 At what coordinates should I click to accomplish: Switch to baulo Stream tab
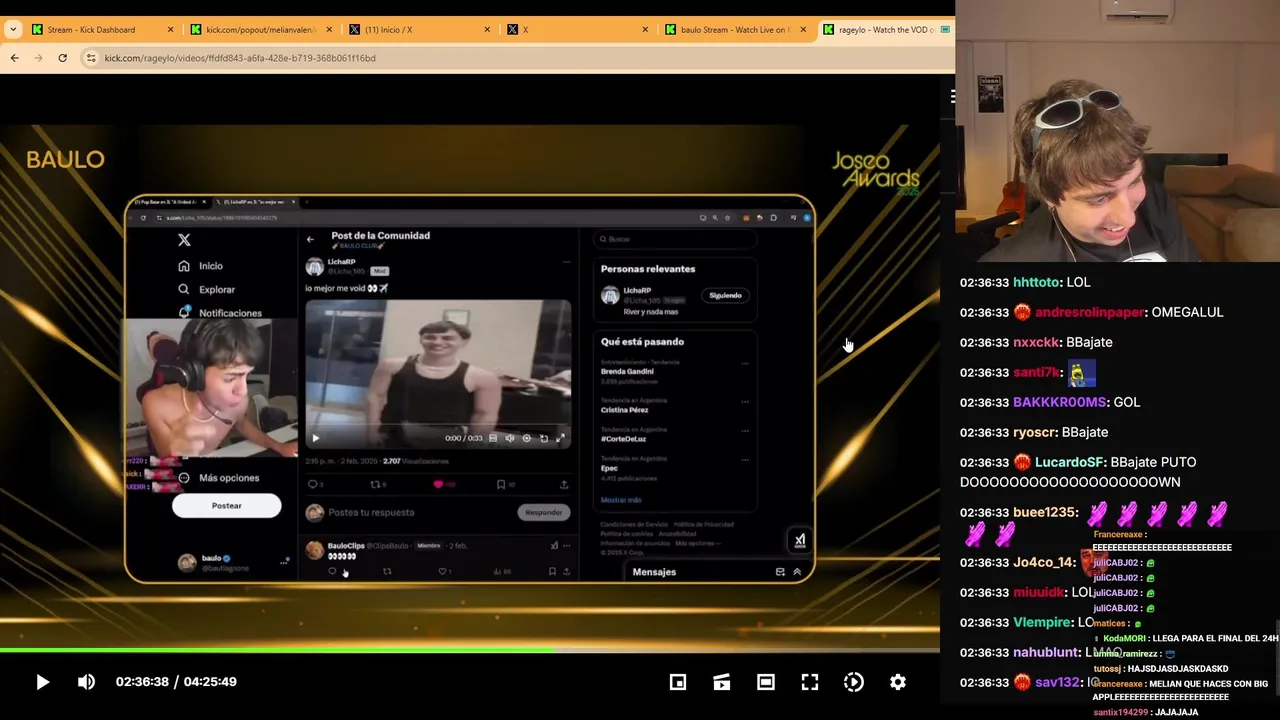click(x=735, y=30)
